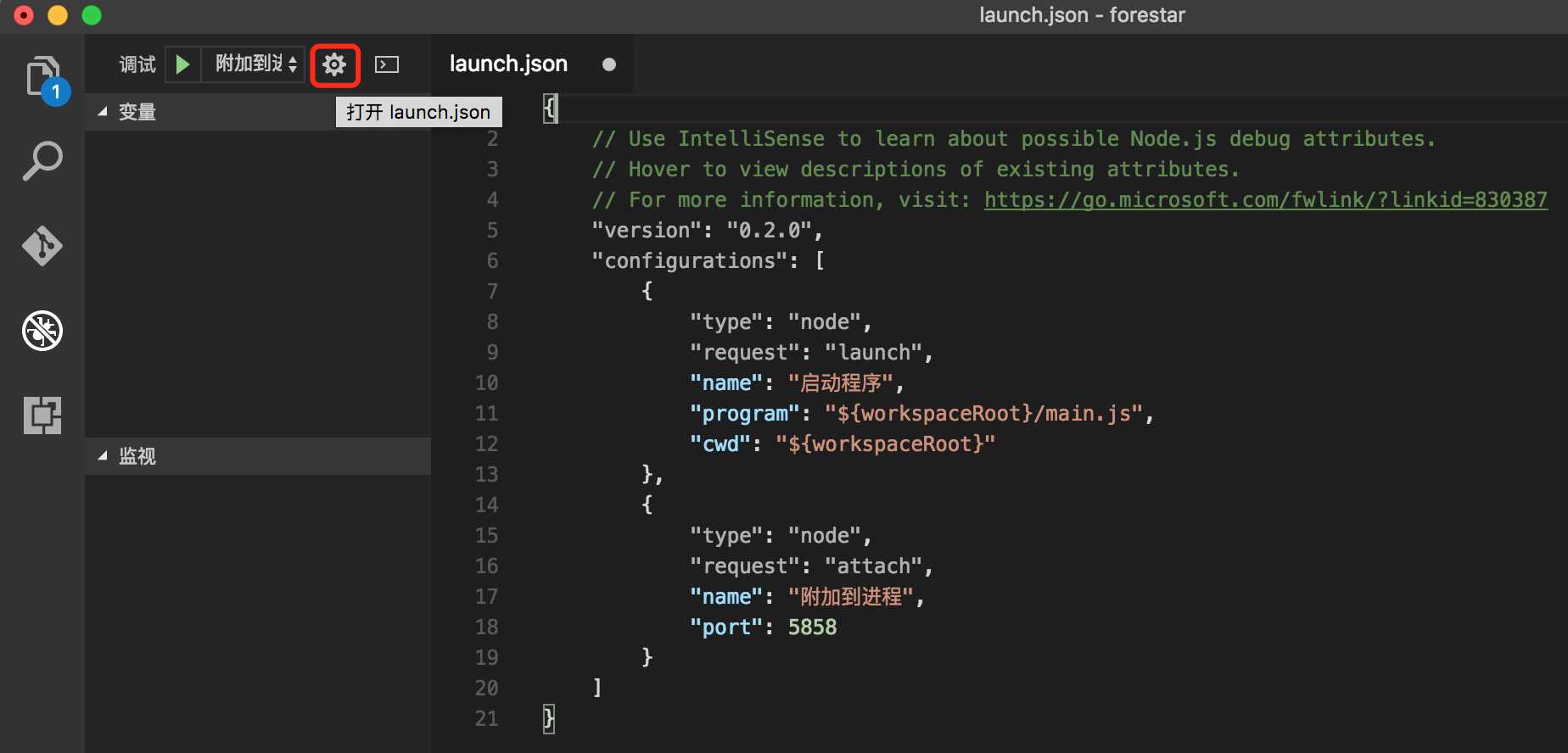
Task: Open the debug console icon
Action: click(x=387, y=64)
